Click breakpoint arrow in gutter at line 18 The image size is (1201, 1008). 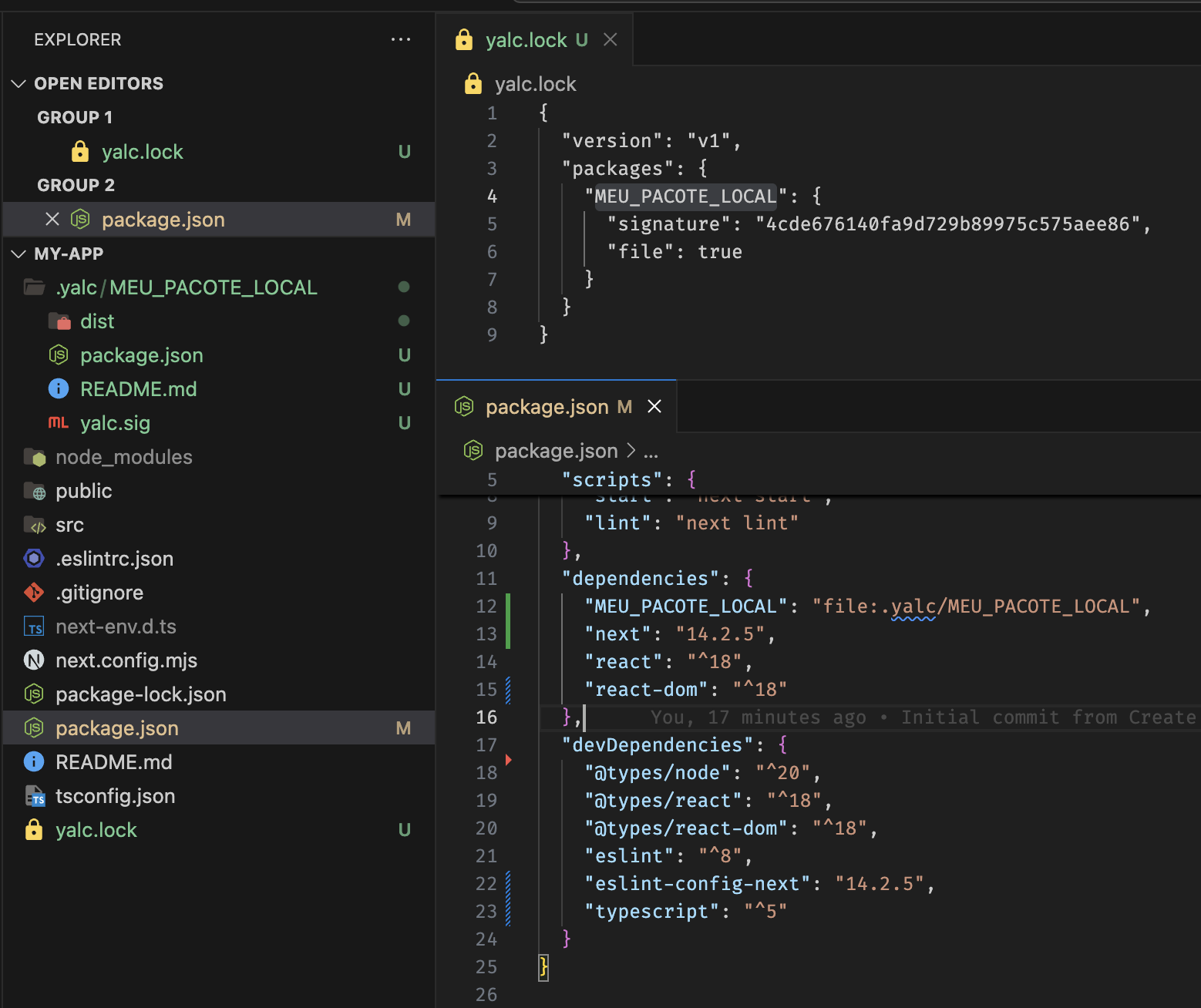509,760
